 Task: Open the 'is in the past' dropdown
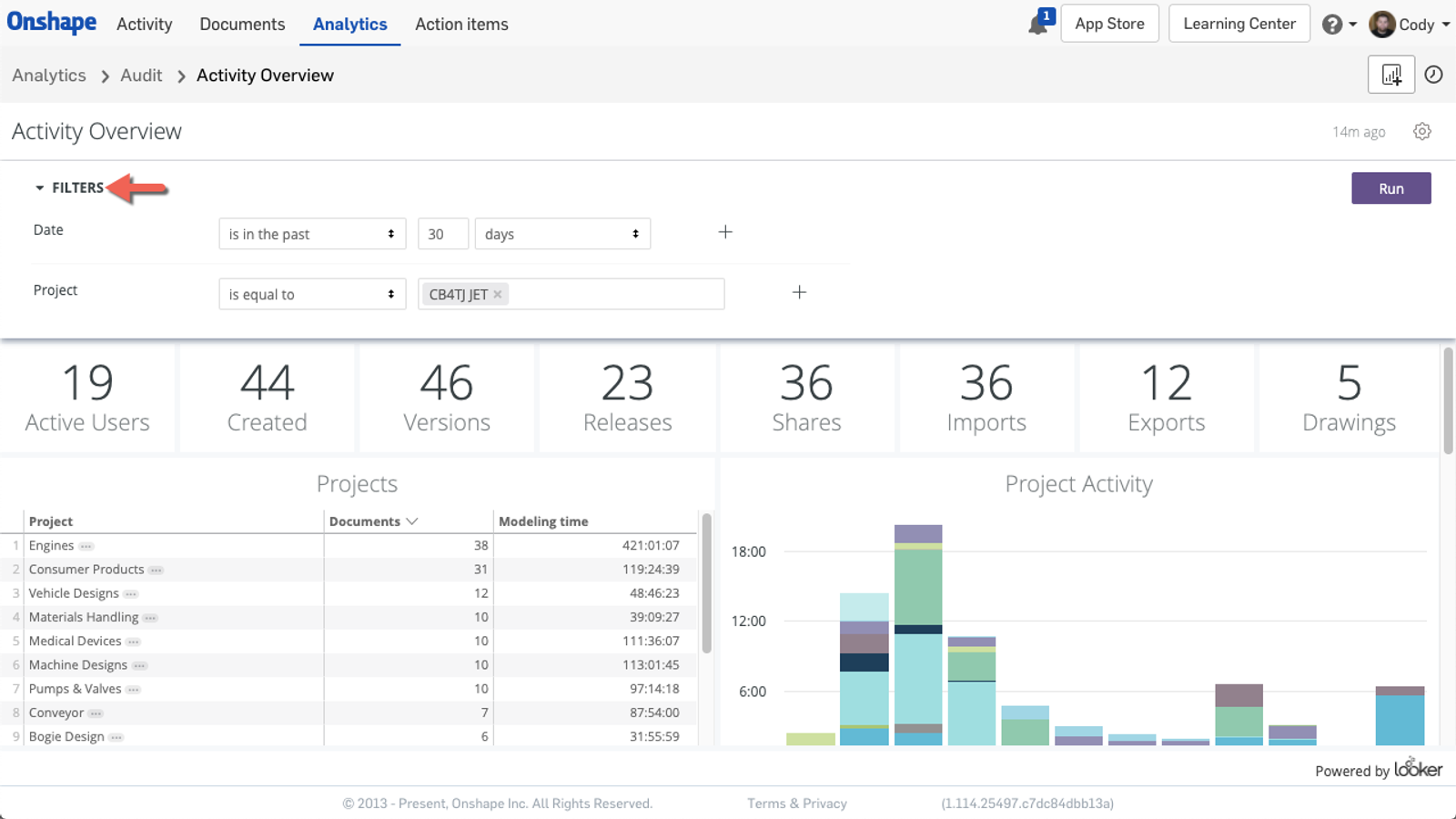point(312,234)
